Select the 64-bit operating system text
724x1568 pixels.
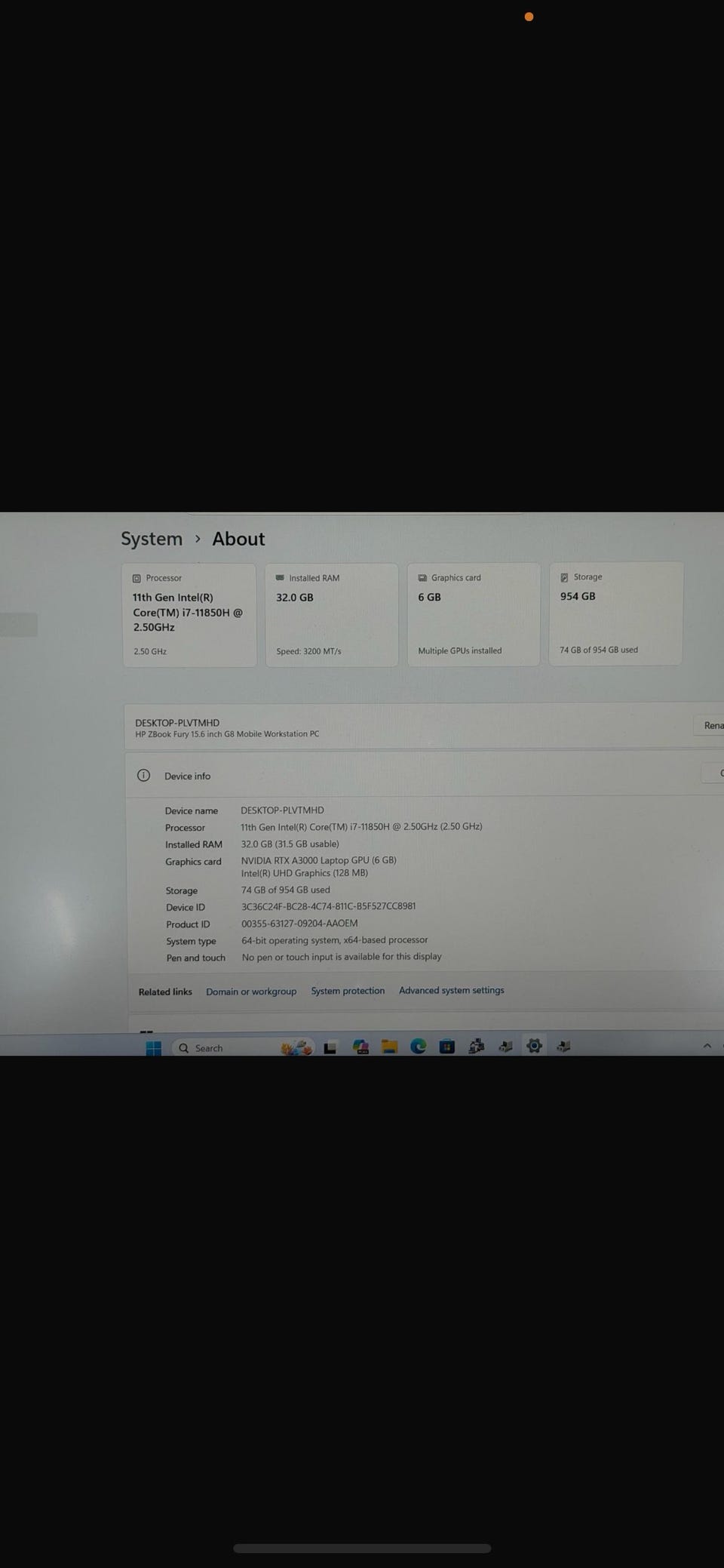point(334,940)
